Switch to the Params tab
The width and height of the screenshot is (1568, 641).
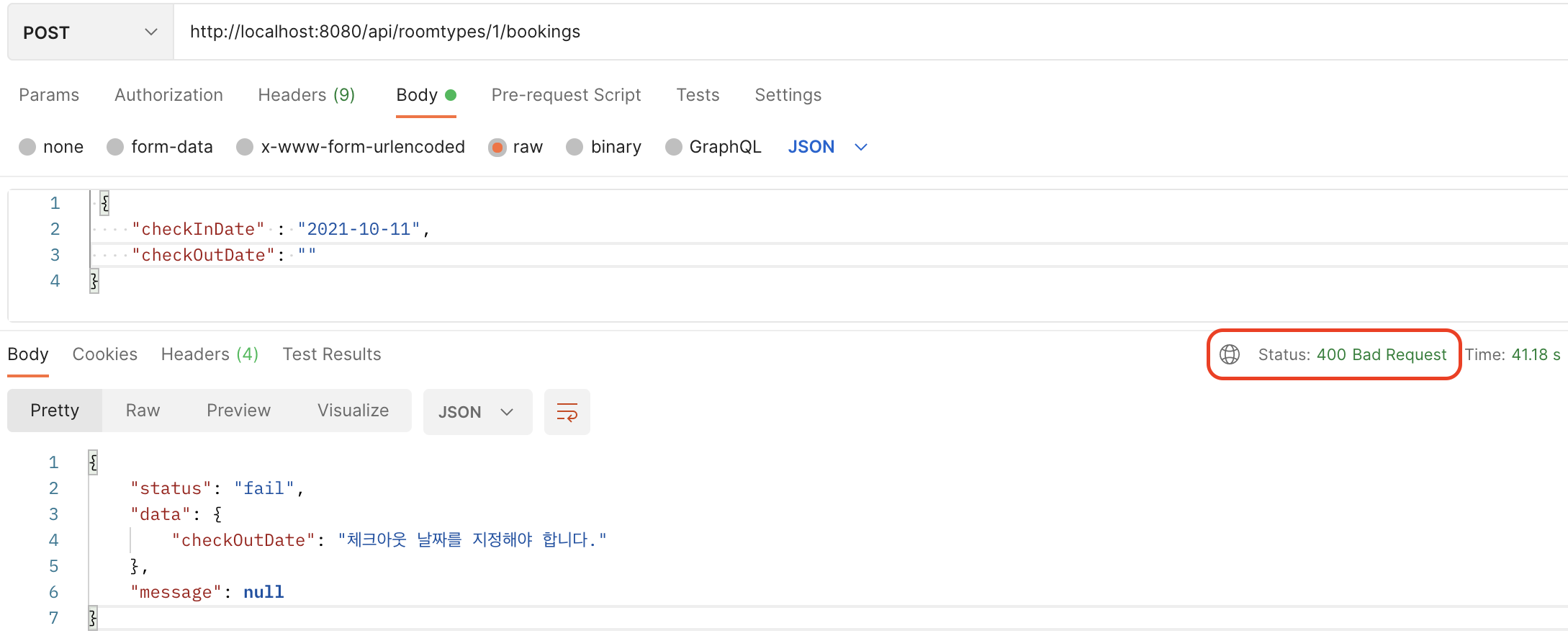49,95
